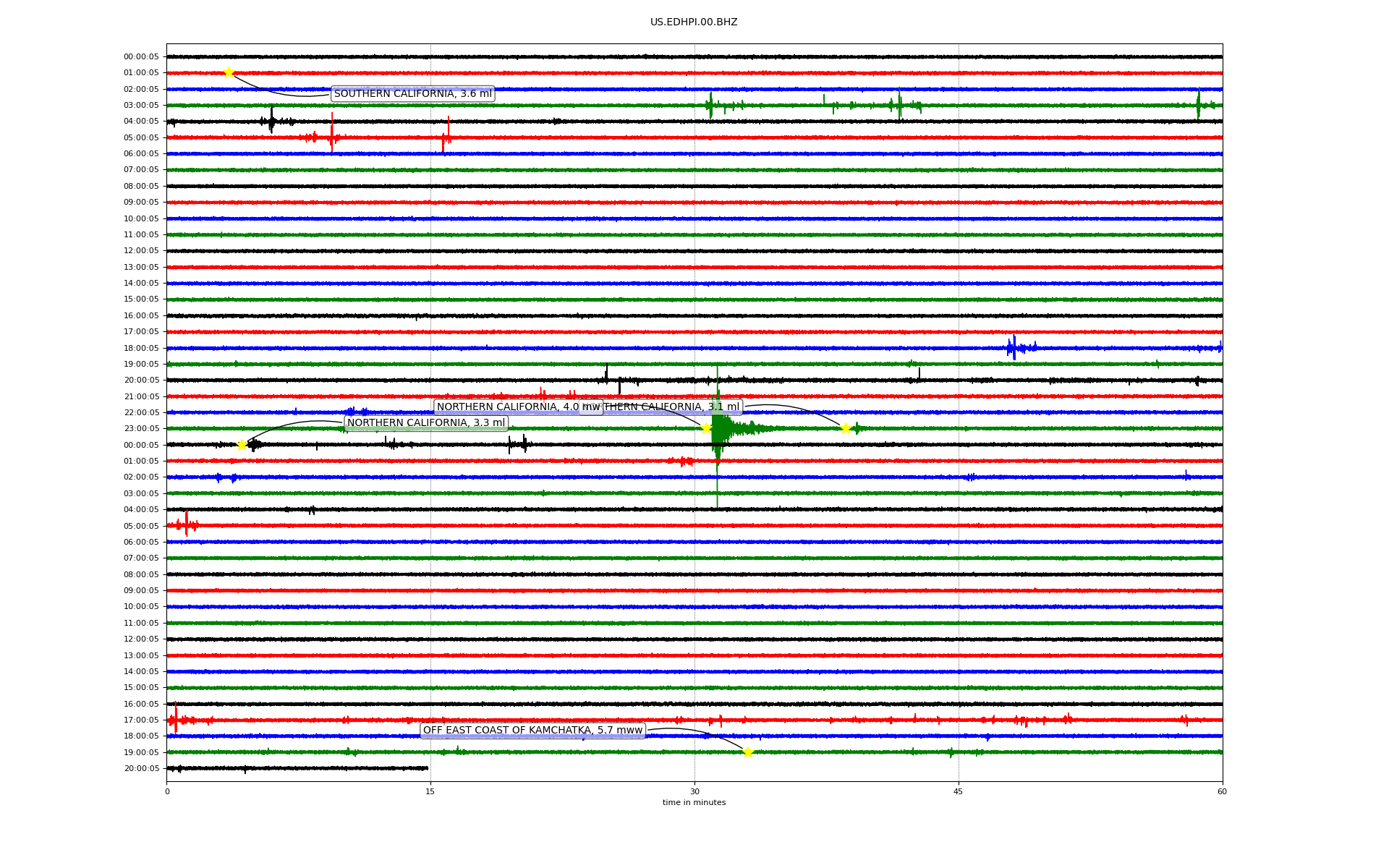This screenshot has width=1389, height=868.
Task: Click the star marker on the 01:00:05 trace
Action: (x=229, y=72)
